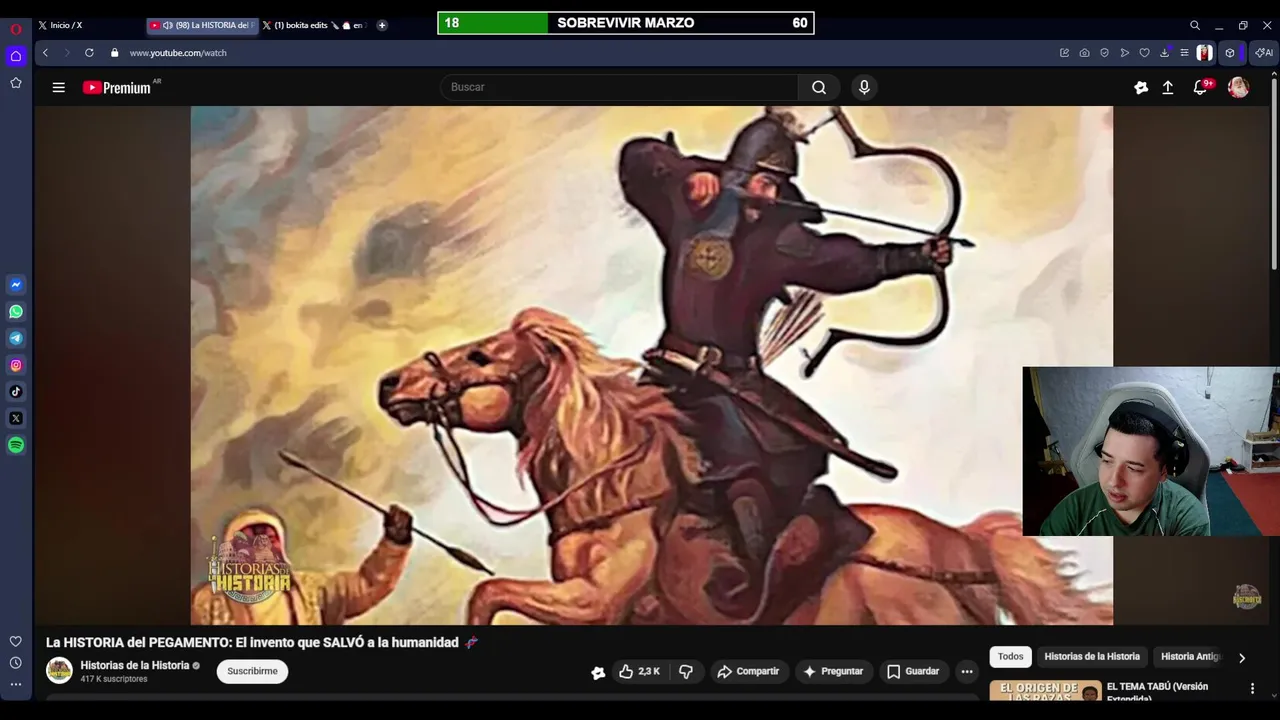
Task: Open the browser downloads panel
Action: pos(1164,53)
